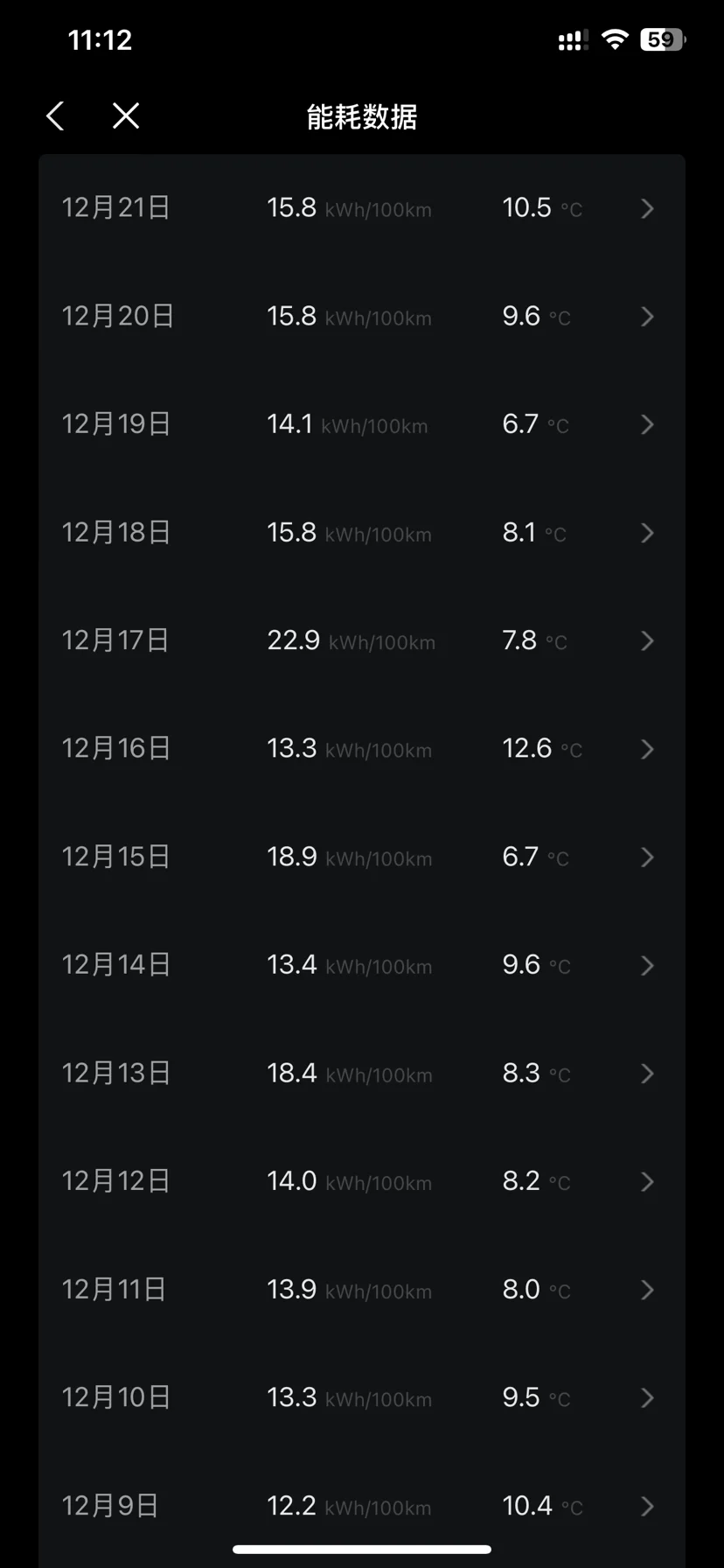This screenshot has height=1568, width=724.
Task: Open 13.4 kWh/100km entry on 12月14日
Action: tap(362, 965)
